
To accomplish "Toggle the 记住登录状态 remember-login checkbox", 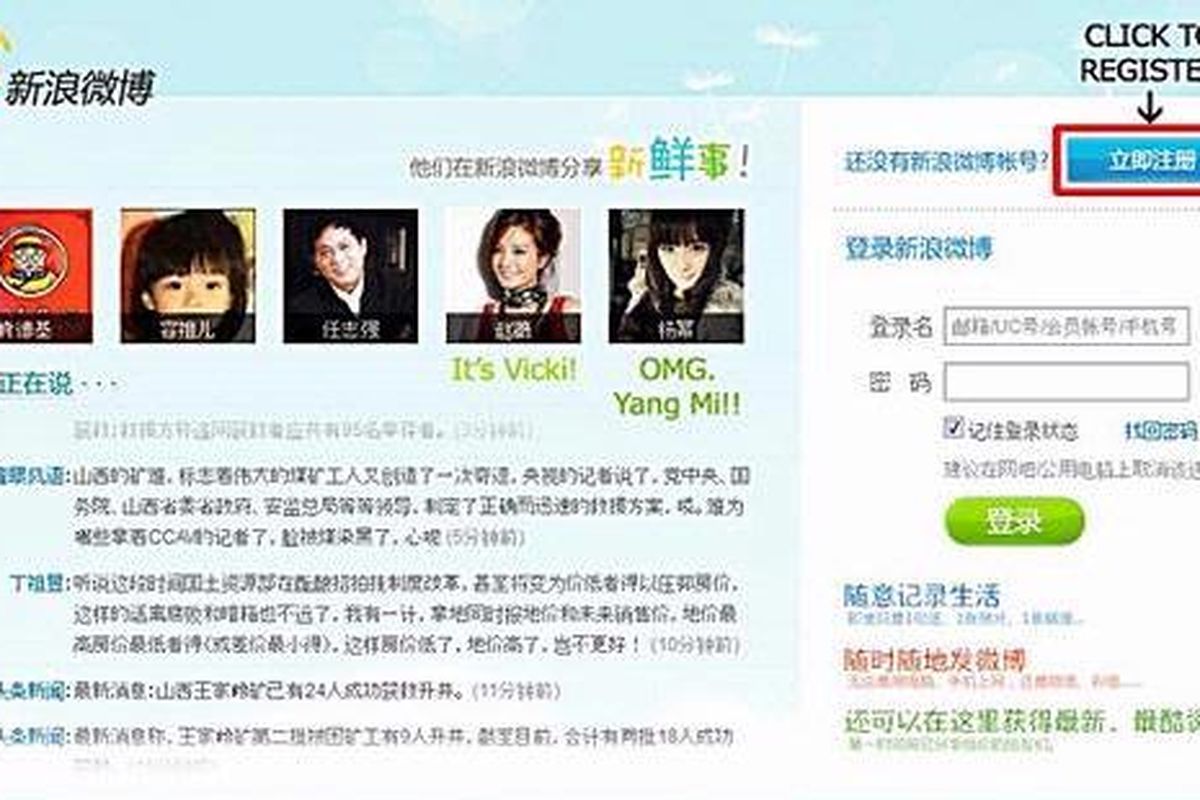I will coord(953,429).
